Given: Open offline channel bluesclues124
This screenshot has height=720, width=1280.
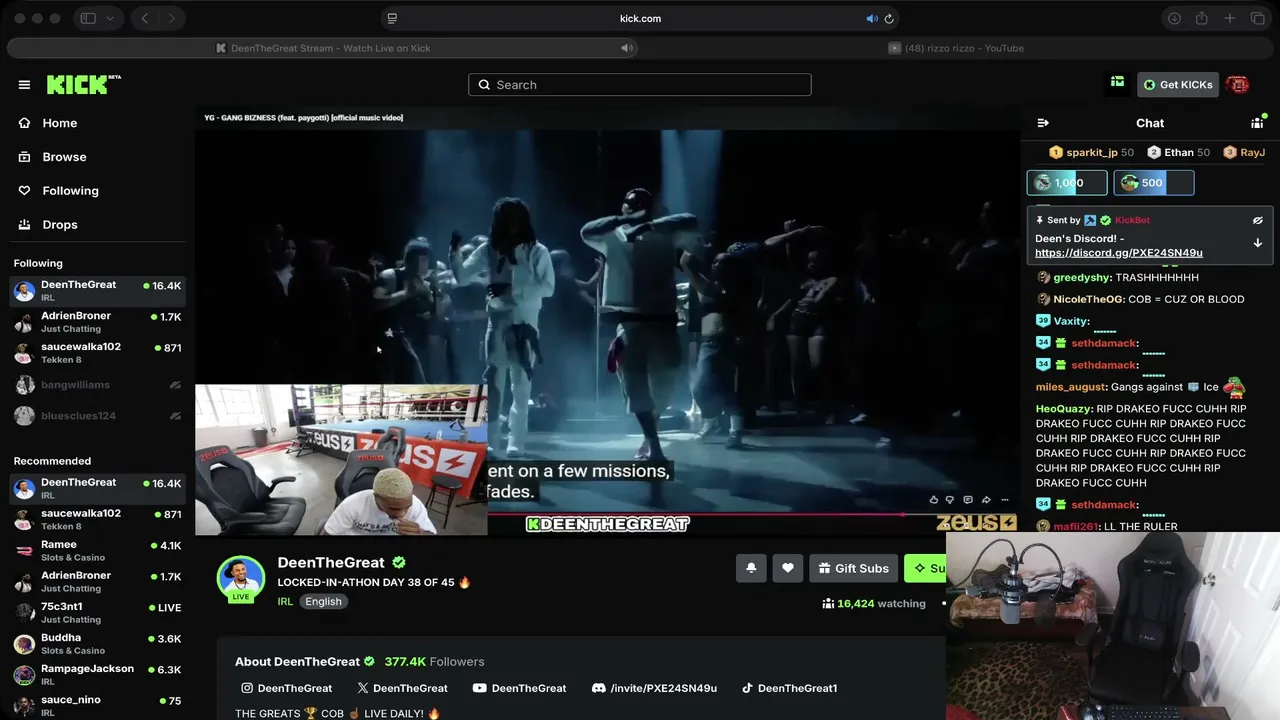Looking at the screenshot, I should pos(97,416).
